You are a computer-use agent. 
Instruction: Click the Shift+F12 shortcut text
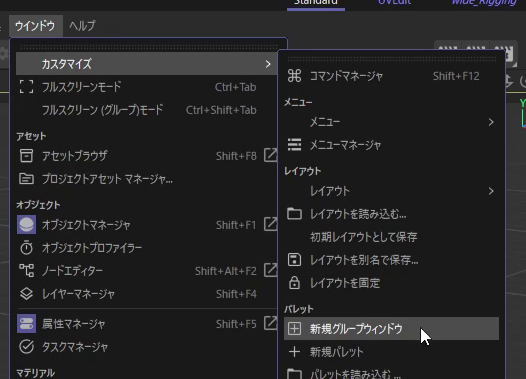[456, 76]
